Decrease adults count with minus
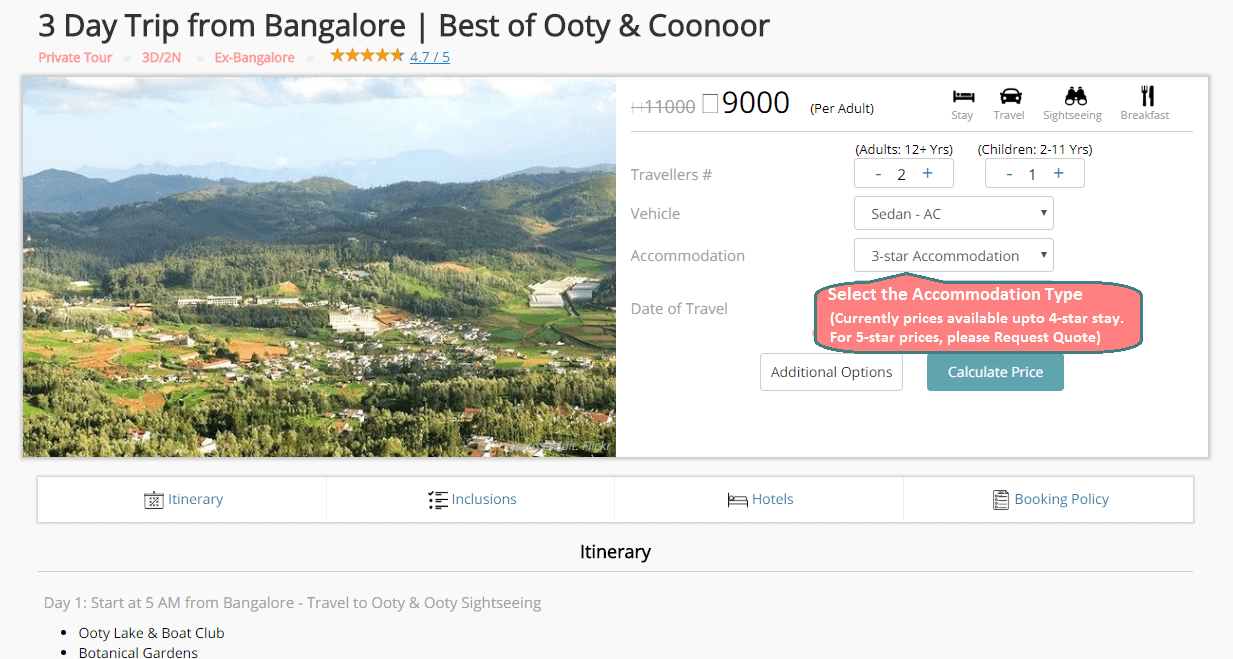This screenshot has height=659, width=1233. pyautogui.click(x=878, y=174)
